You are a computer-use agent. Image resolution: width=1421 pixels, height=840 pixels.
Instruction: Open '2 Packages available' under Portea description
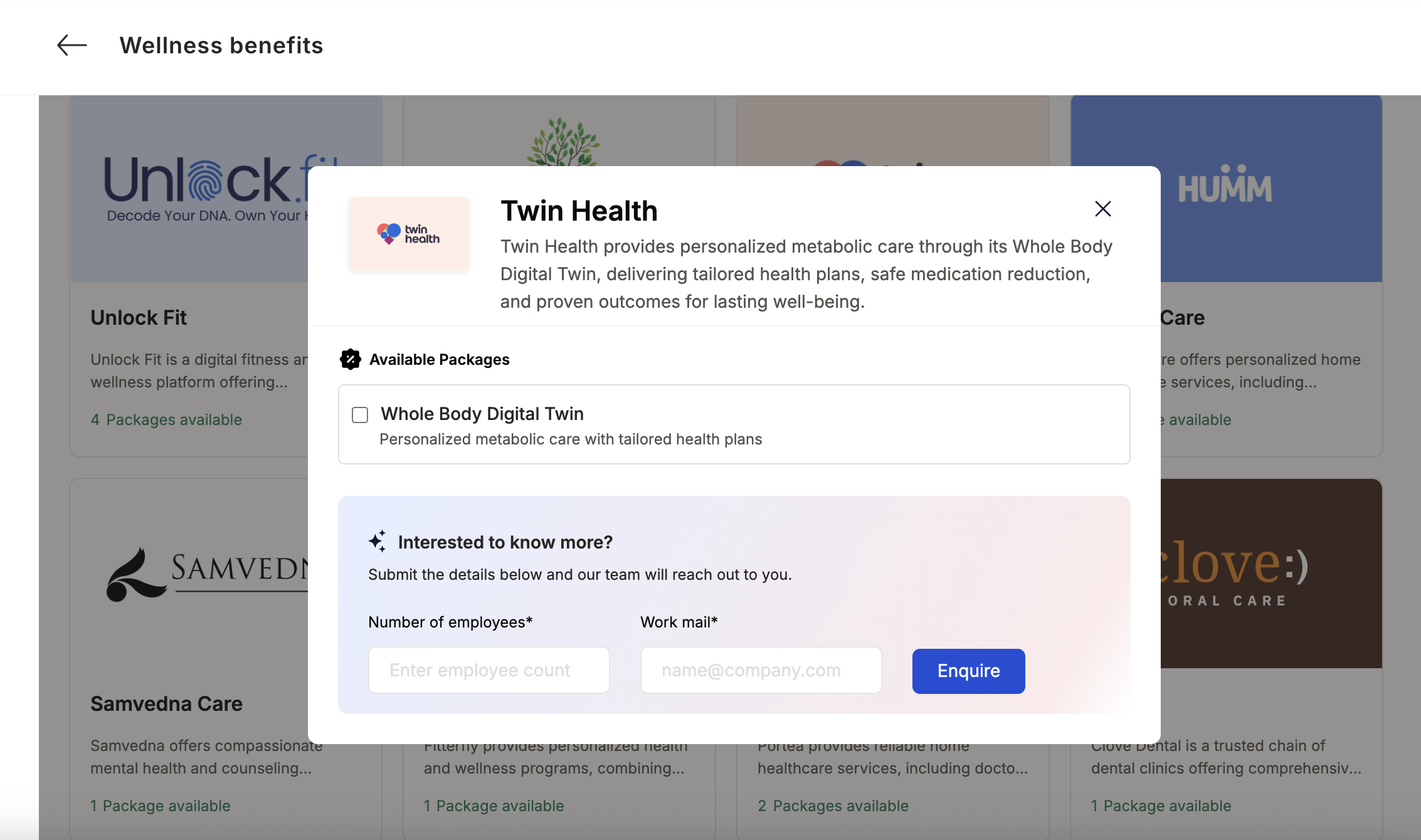(x=833, y=806)
